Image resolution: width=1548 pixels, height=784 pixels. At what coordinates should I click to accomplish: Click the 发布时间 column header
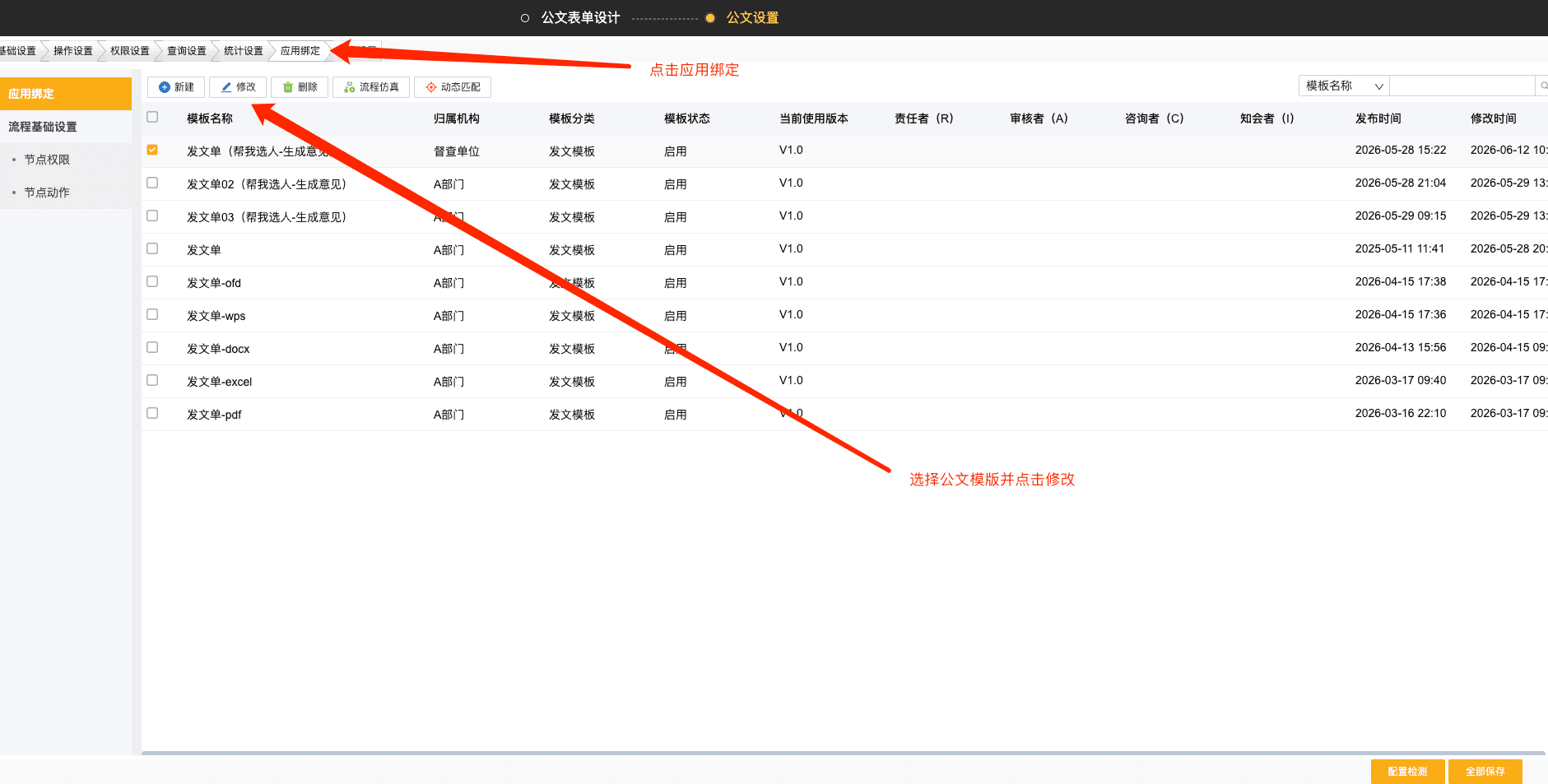pyautogui.click(x=1378, y=118)
